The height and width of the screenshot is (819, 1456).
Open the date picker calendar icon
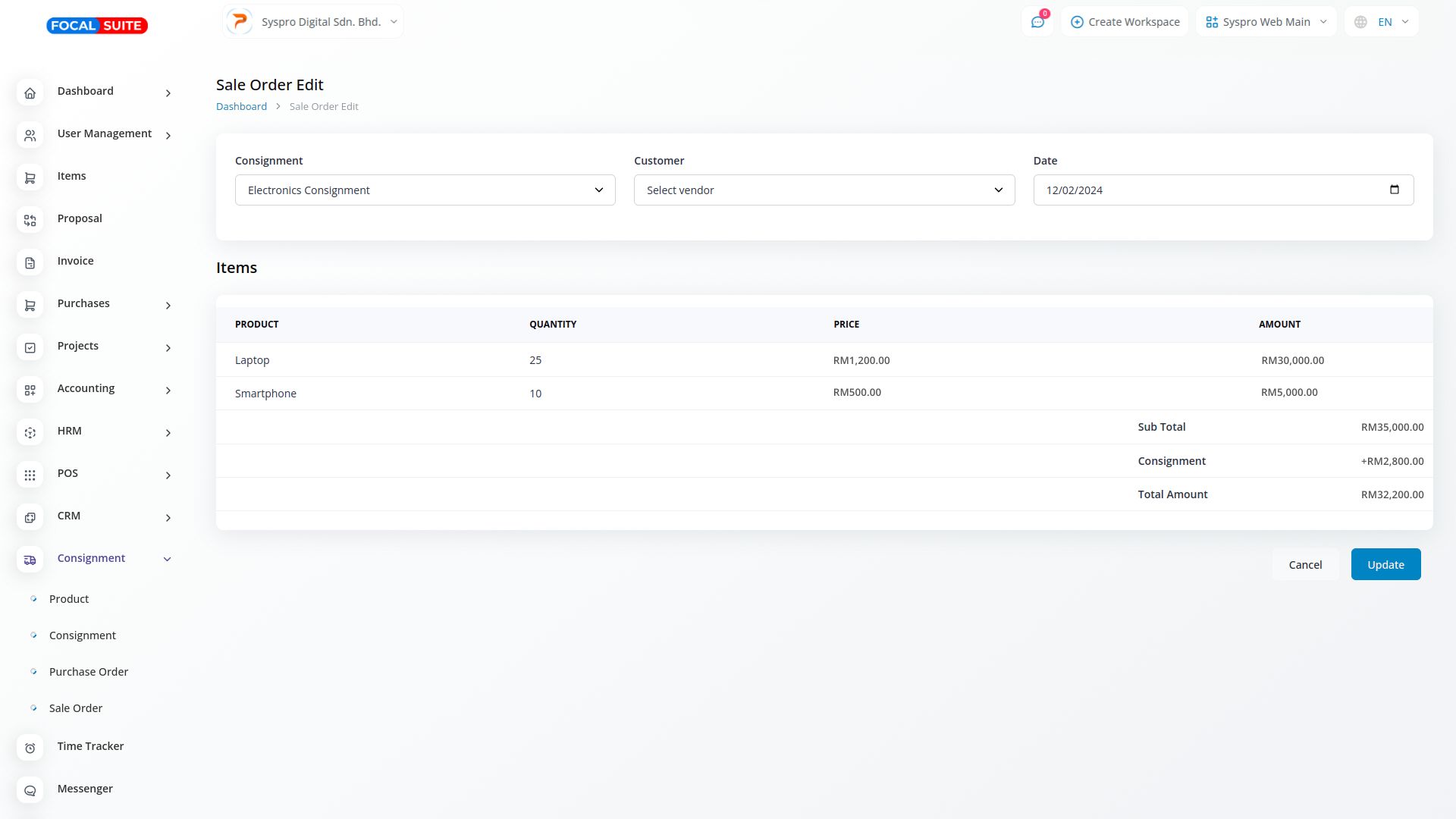point(1394,190)
